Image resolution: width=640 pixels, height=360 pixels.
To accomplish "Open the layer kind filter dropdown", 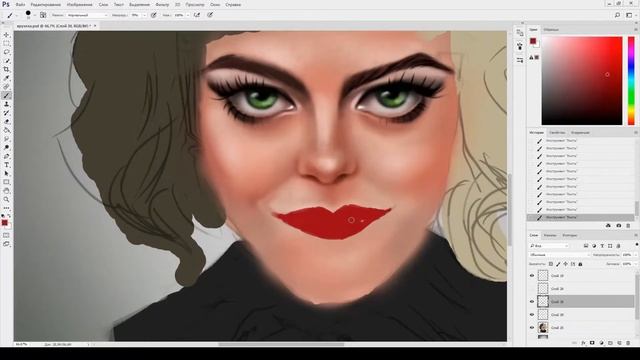I will click(549, 246).
